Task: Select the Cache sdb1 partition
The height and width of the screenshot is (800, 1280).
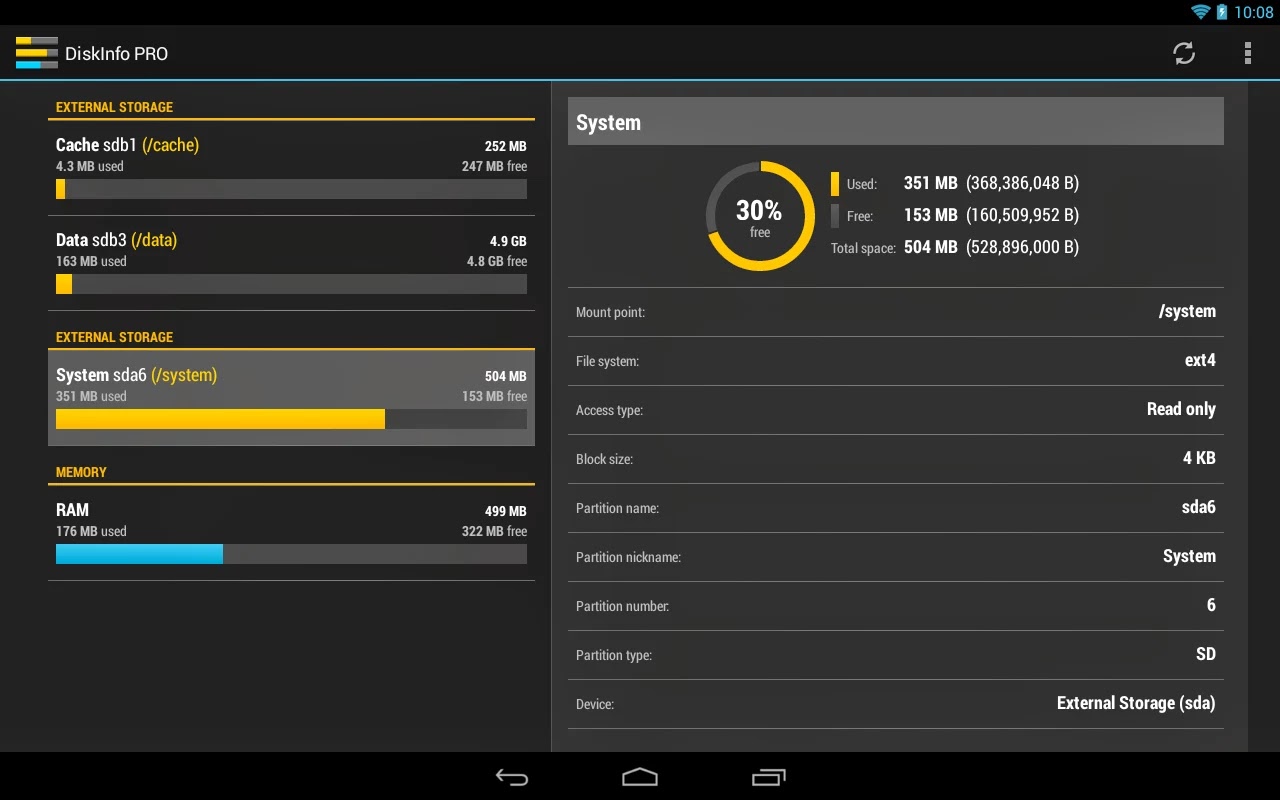Action: tap(291, 165)
